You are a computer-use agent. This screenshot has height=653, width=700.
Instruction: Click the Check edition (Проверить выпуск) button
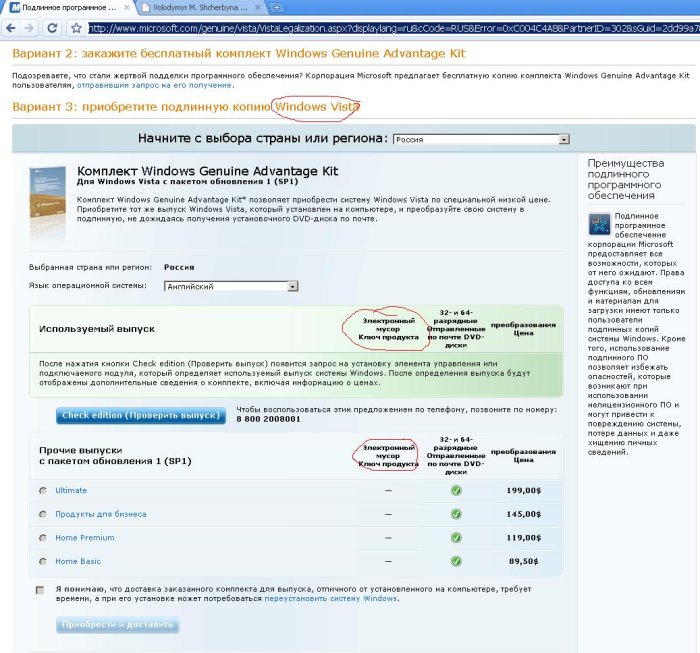click(x=141, y=416)
